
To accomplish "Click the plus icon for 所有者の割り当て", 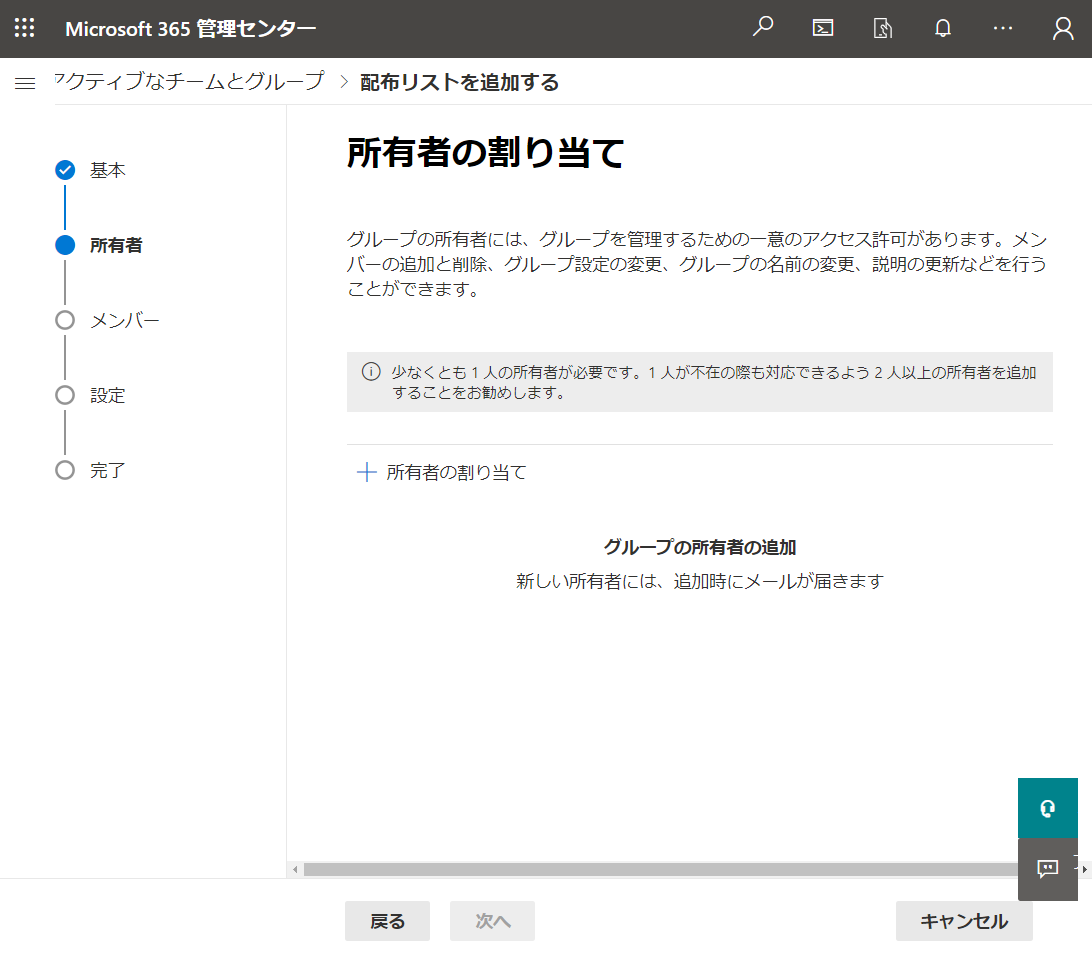I will (x=366, y=472).
